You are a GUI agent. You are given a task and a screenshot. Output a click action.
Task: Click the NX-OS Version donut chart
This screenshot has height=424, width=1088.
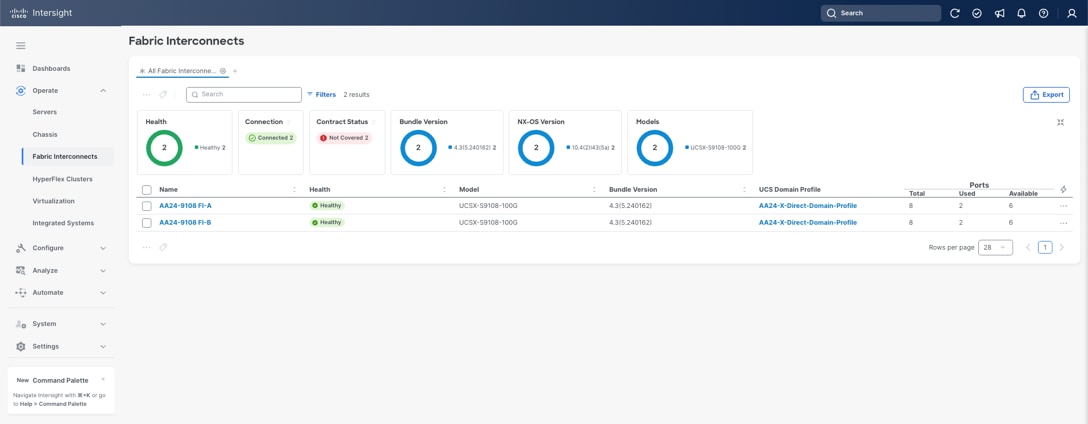[536, 148]
